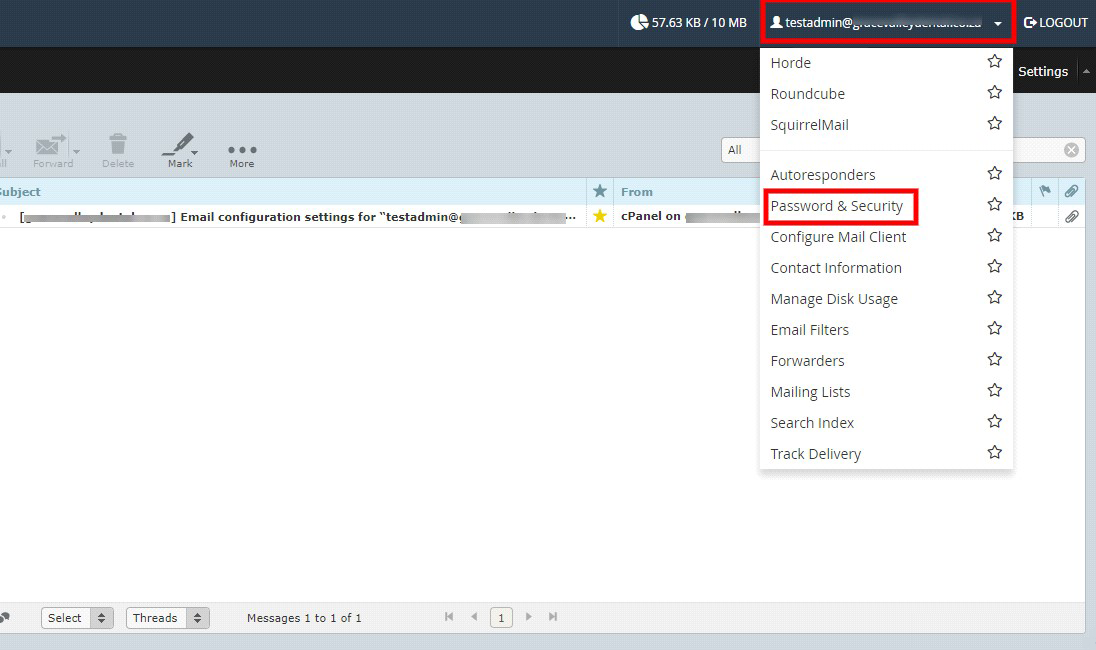1096x650 pixels.
Task: Open the Threads sorting dropdown
Action: point(167,617)
